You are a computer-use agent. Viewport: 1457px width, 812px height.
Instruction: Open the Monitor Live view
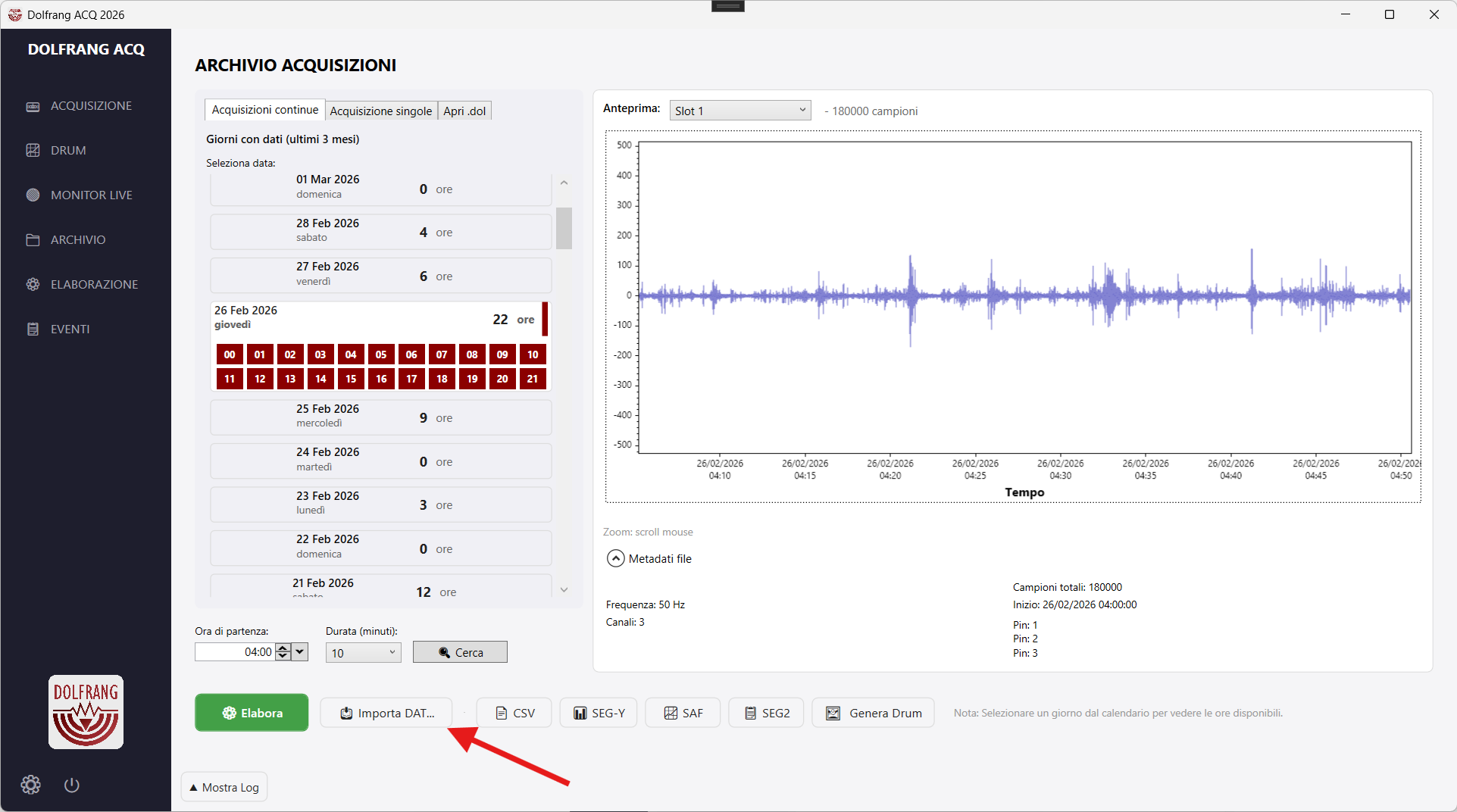[91, 195]
